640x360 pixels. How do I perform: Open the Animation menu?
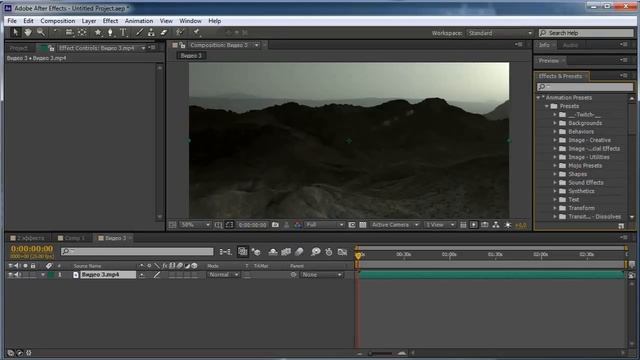[139, 21]
